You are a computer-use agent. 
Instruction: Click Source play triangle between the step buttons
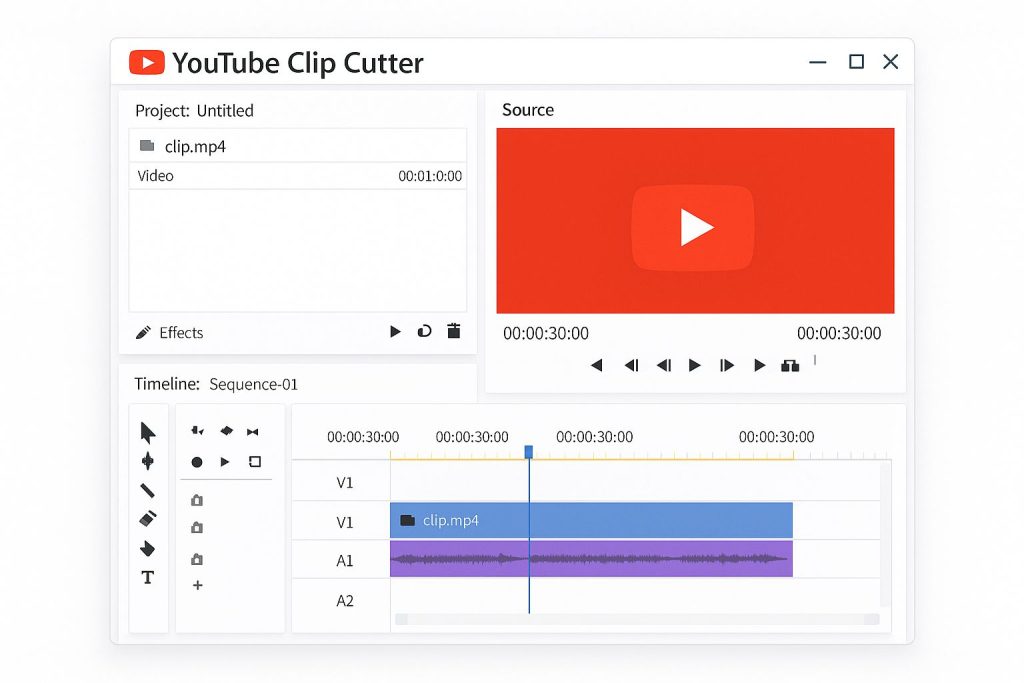(695, 365)
